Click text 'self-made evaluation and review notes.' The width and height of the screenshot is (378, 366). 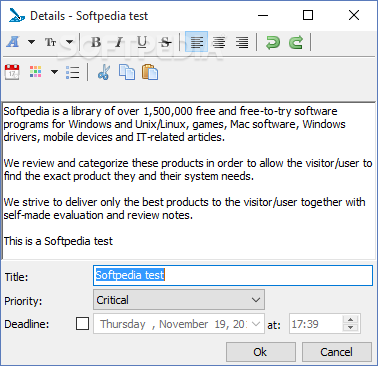[x=98, y=215]
